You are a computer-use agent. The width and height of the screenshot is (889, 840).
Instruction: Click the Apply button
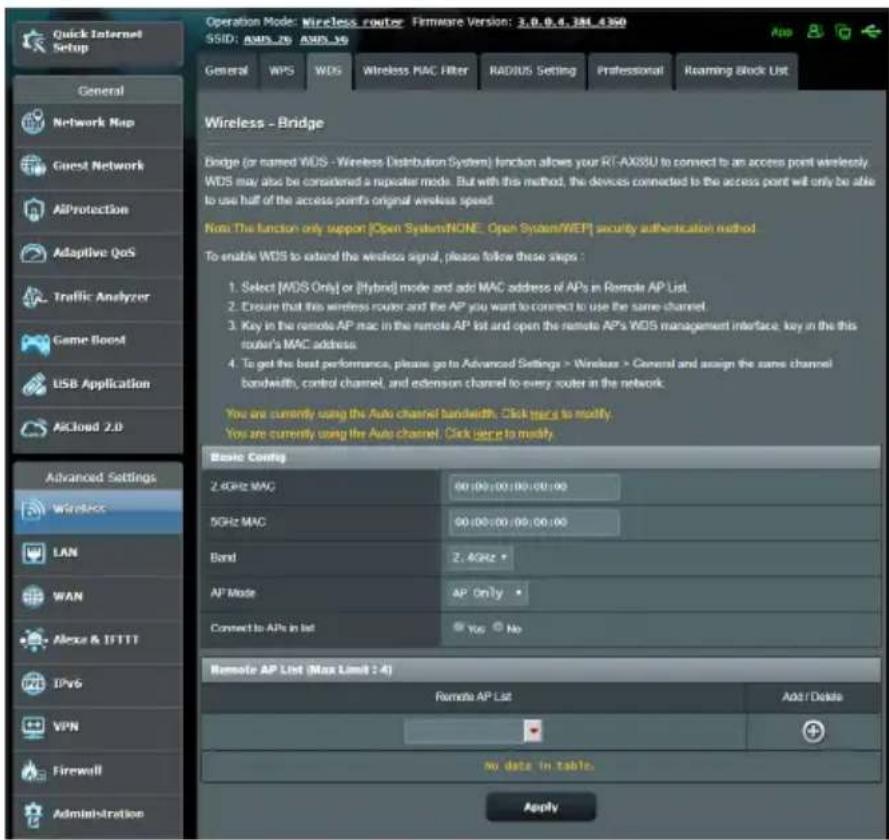(541, 807)
